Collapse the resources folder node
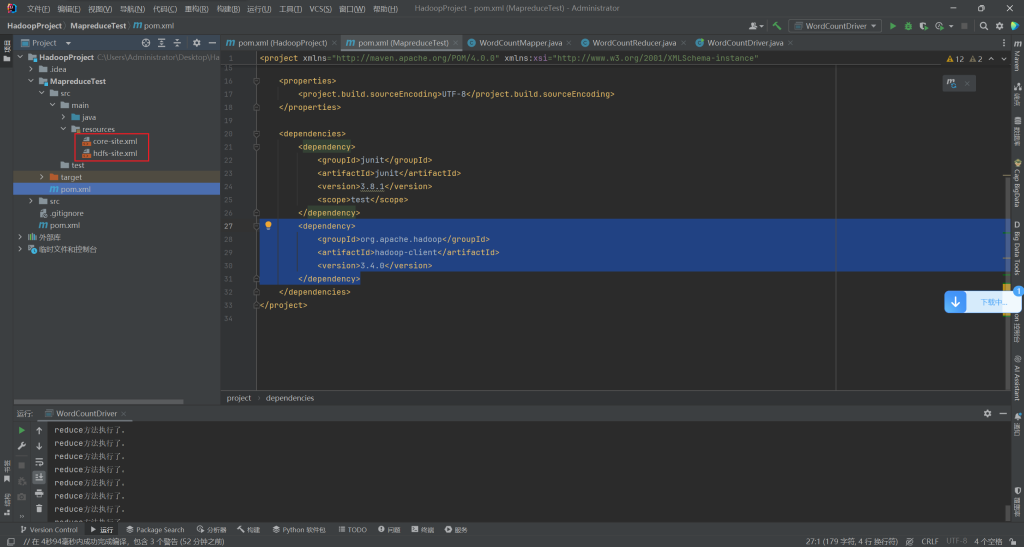The width and height of the screenshot is (1024, 547). [63, 129]
